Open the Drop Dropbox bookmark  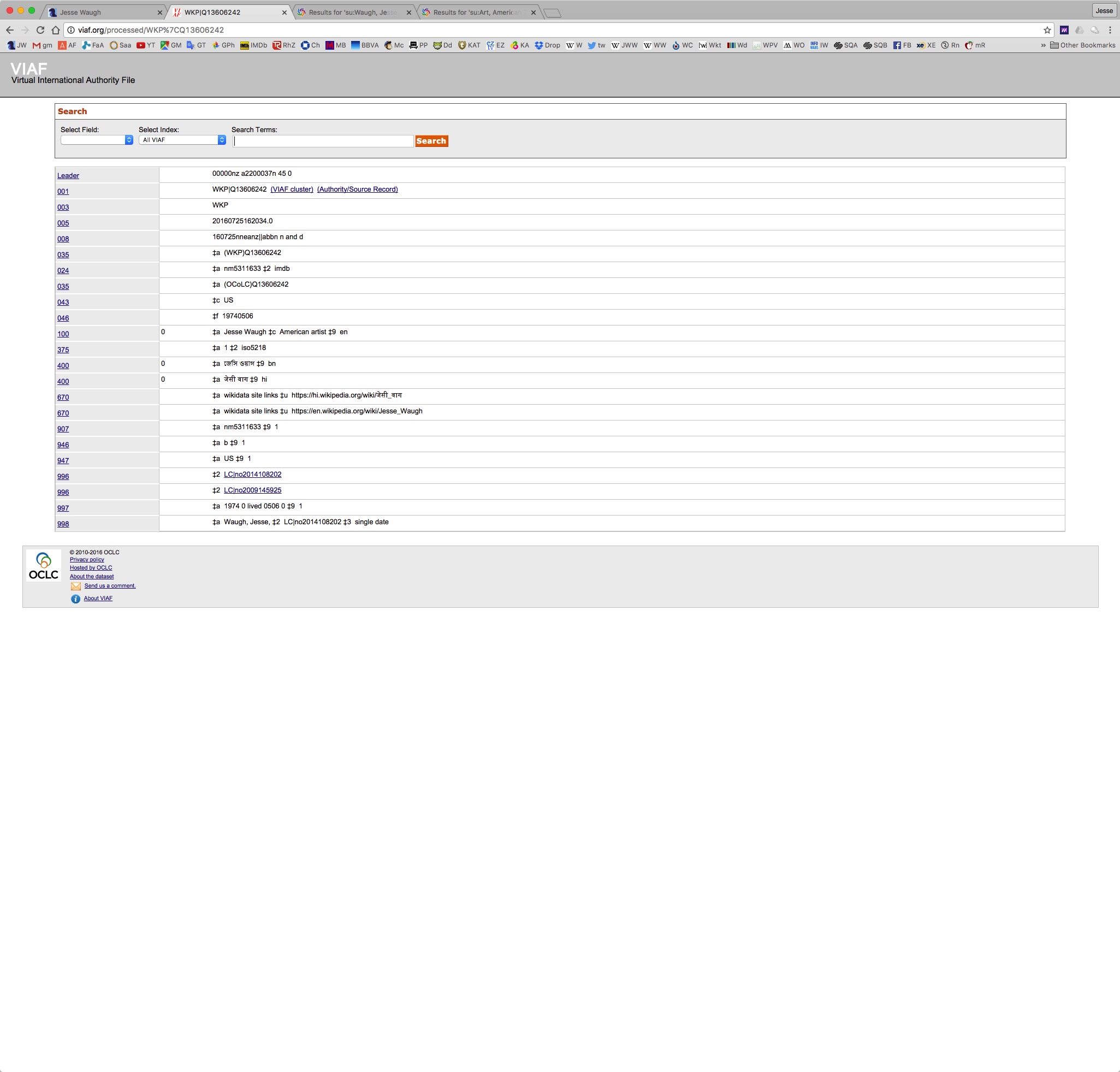point(547,45)
